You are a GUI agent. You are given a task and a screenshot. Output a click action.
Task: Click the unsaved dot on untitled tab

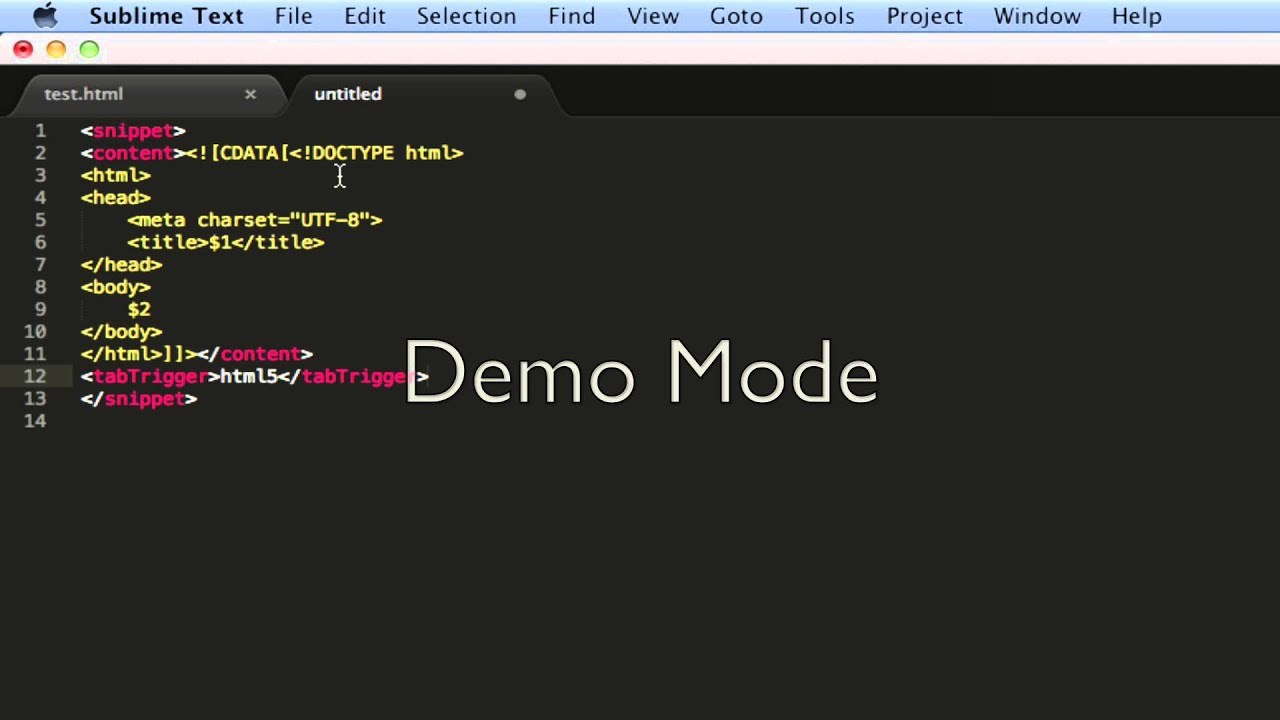coord(520,94)
